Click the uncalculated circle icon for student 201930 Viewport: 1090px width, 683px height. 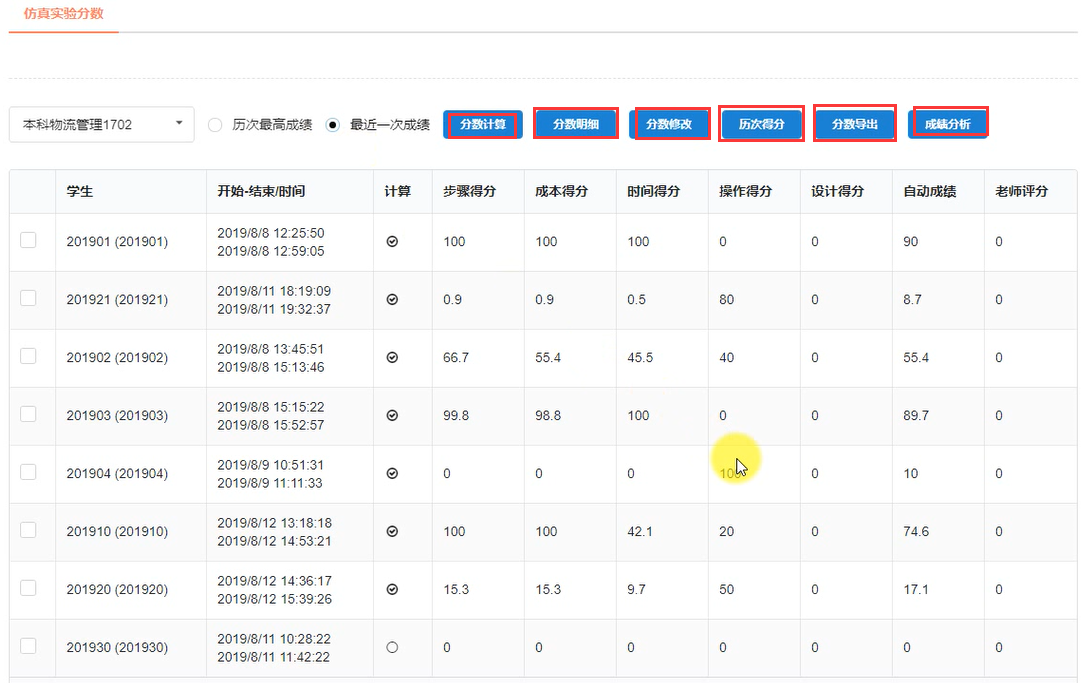click(392, 647)
